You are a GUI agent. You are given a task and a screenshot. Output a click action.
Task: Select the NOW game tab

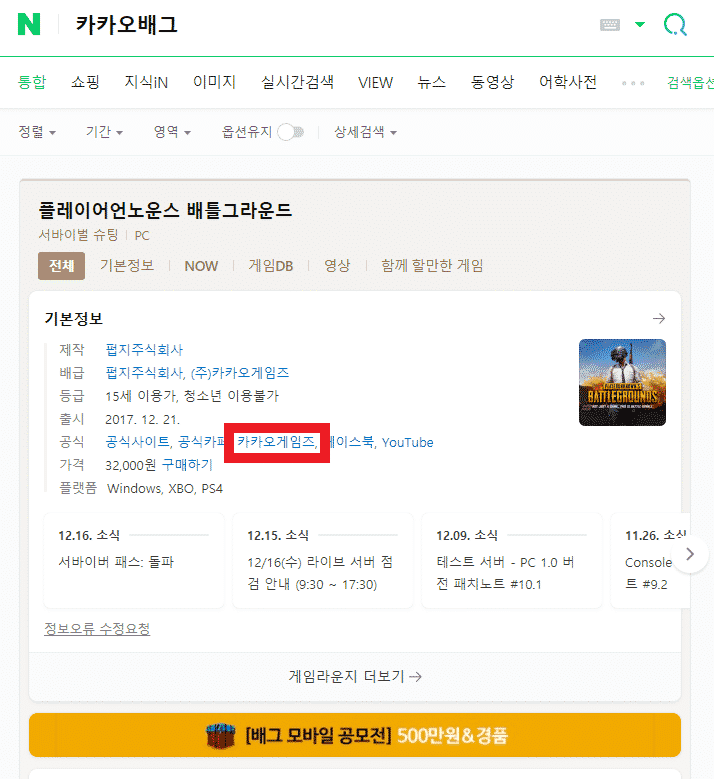[x=201, y=266]
